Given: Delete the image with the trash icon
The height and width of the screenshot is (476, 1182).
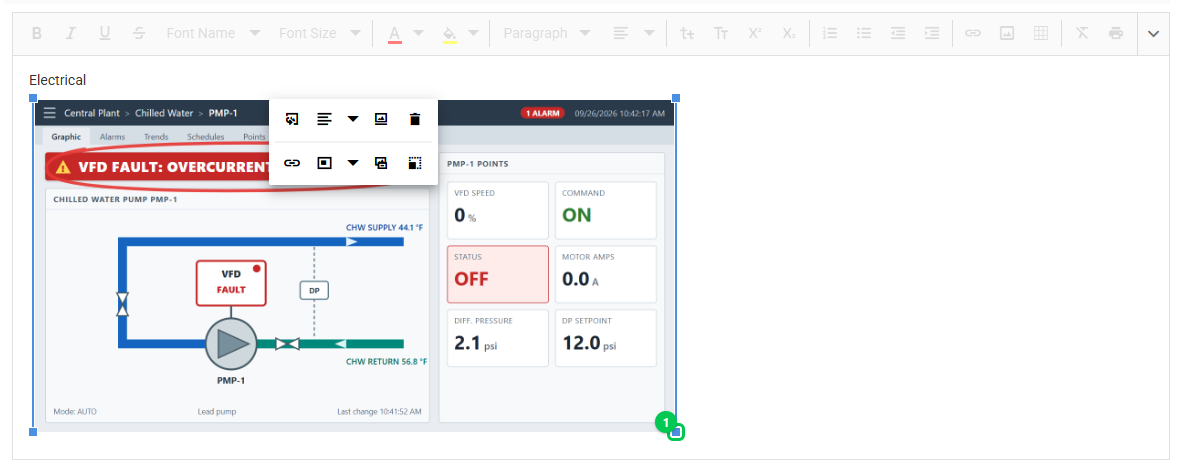Looking at the screenshot, I should point(415,119).
